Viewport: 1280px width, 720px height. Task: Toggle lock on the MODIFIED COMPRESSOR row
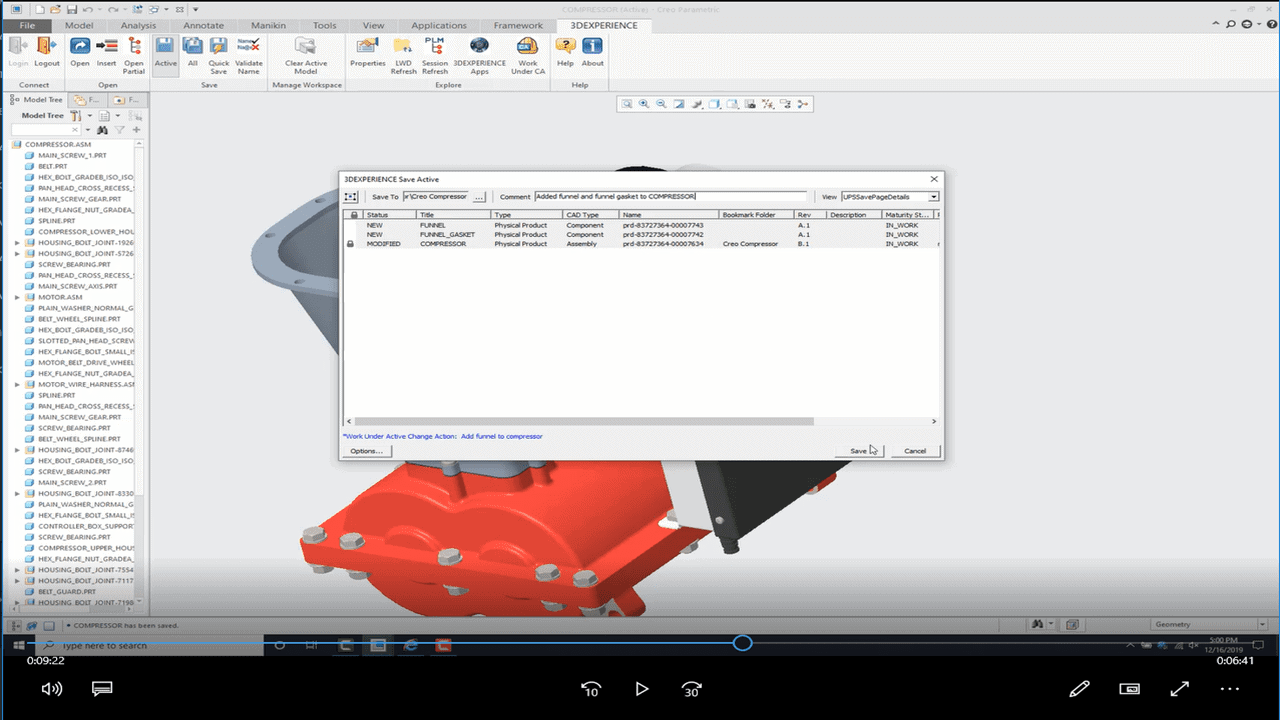350,244
